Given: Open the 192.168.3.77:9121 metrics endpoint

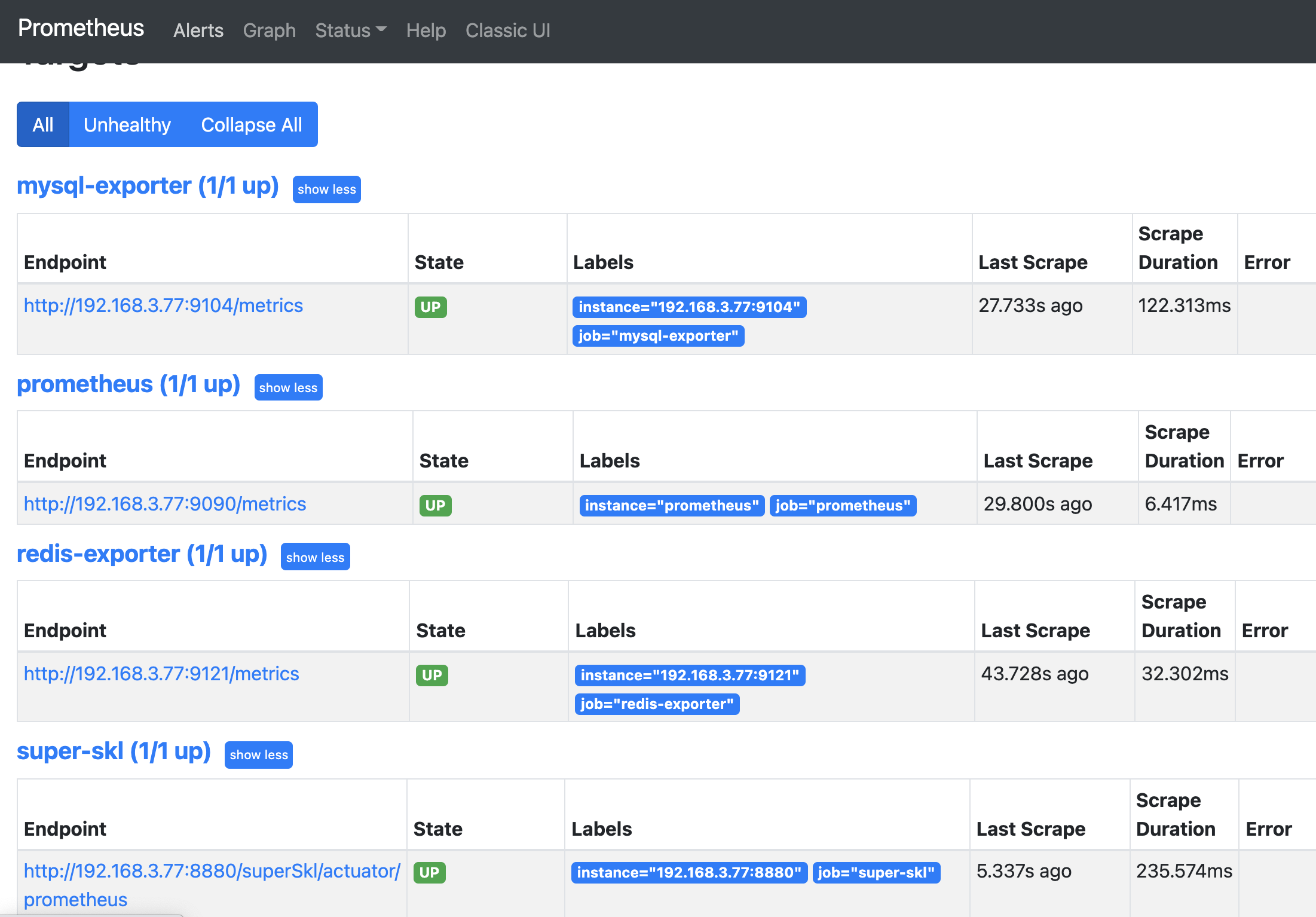Looking at the screenshot, I should [x=161, y=674].
